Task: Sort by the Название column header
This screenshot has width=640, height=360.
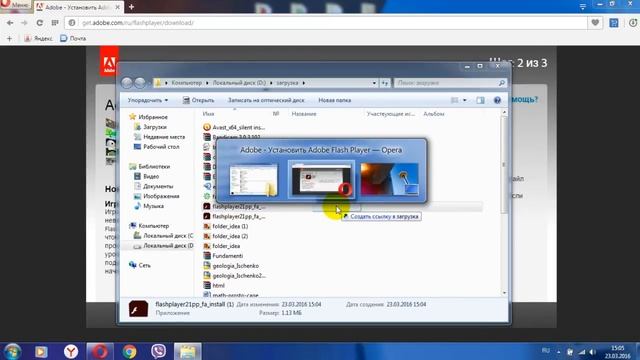Action: (x=304, y=114)
